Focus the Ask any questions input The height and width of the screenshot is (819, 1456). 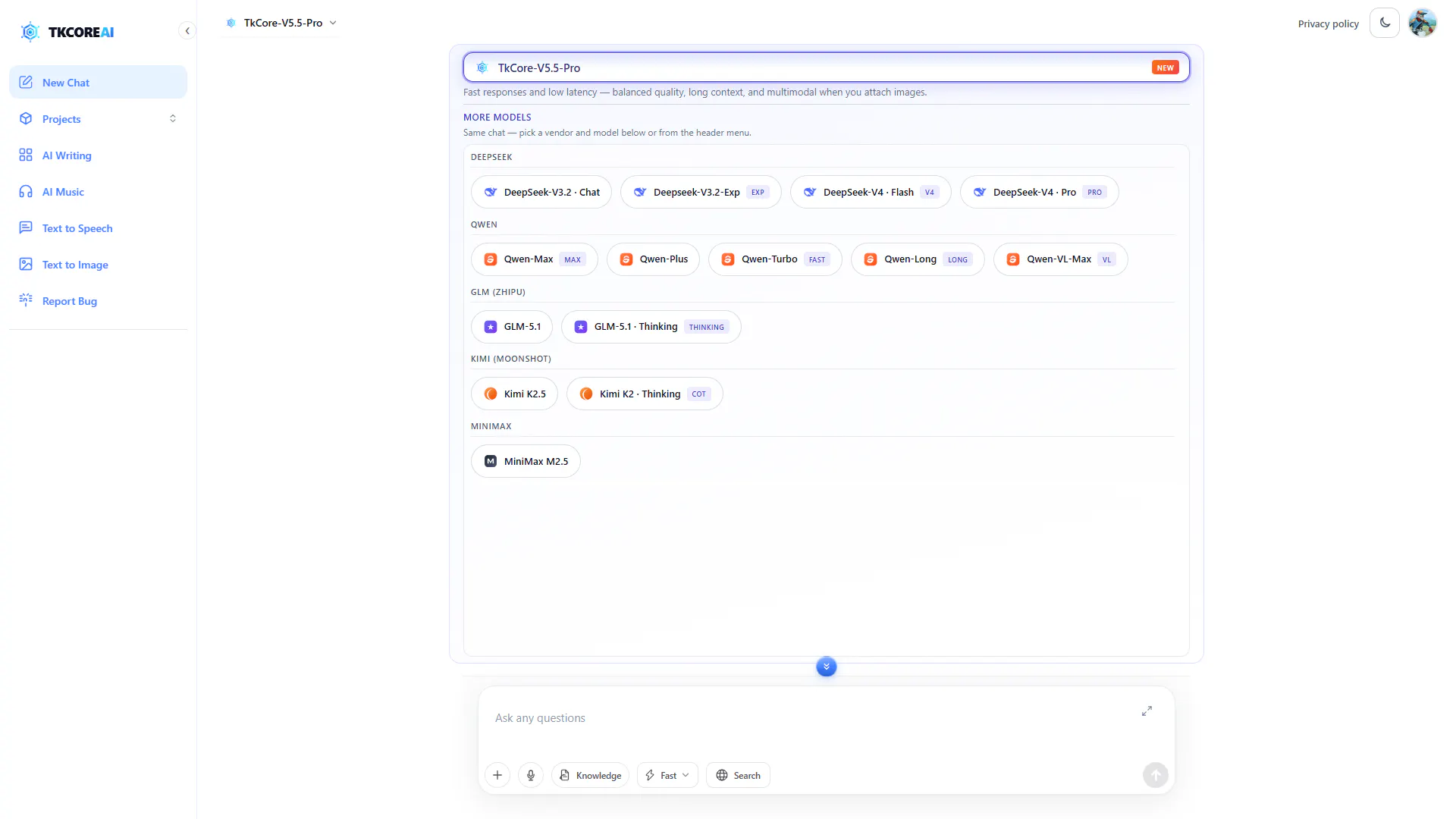(x=811, y=718)
